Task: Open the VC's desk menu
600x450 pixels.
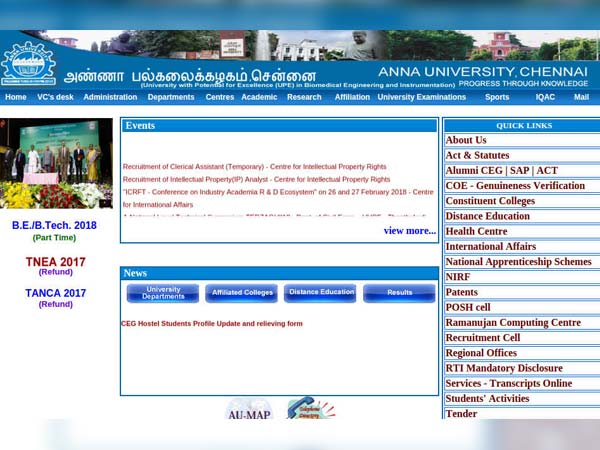Action: [55, 97]
